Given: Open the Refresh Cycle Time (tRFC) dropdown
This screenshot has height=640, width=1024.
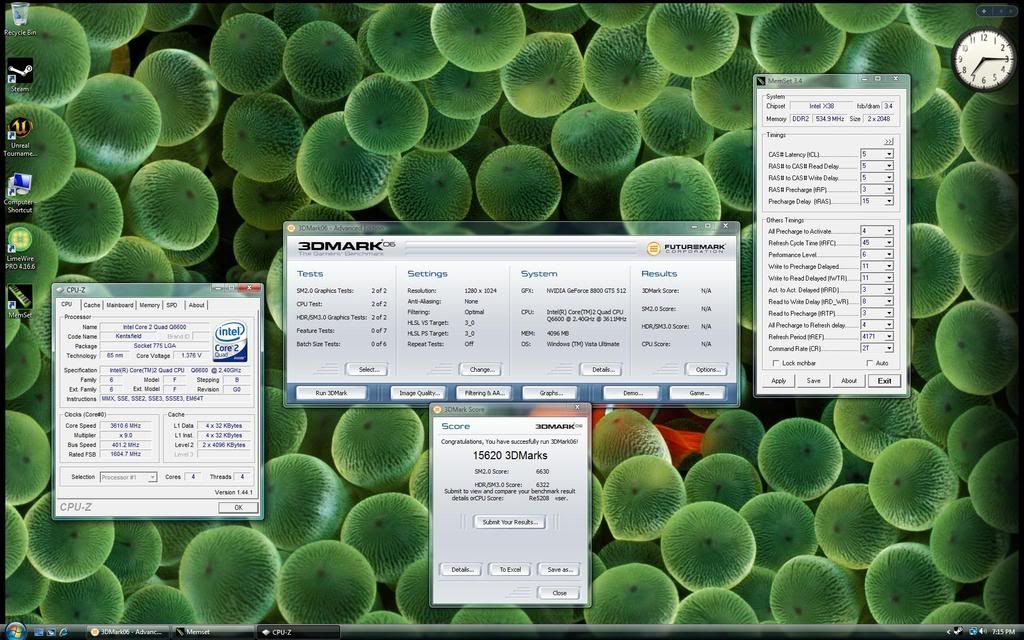Looking at the screenshot, I should 888,243.
